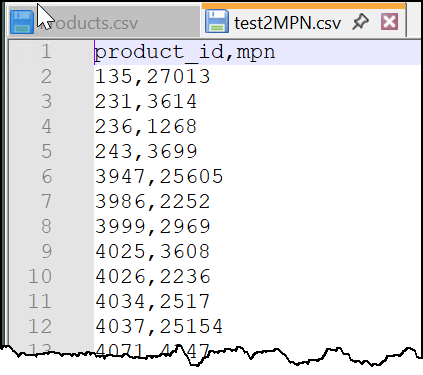The width and height of the screenshot is (423, 375).
Task: Click the row 4037,25154
Action: (x=159, y=327)
